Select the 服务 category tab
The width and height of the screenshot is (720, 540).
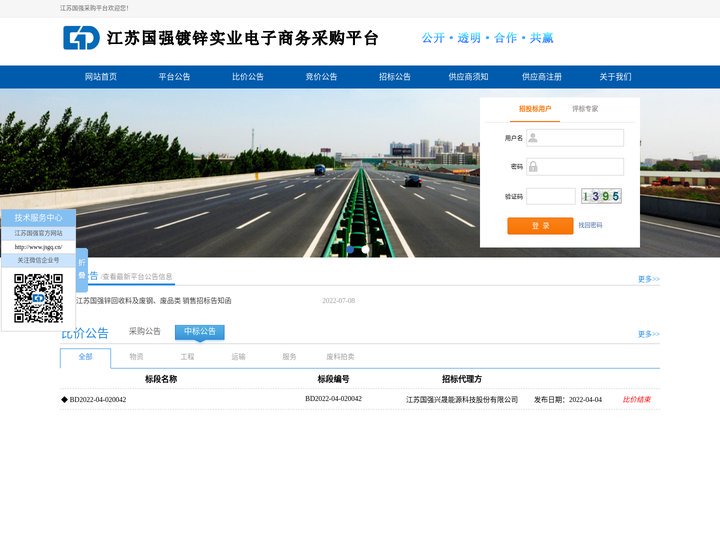click(289, 357)
